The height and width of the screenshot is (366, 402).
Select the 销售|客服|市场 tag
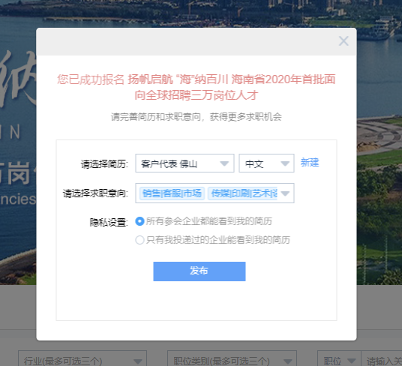172,193
